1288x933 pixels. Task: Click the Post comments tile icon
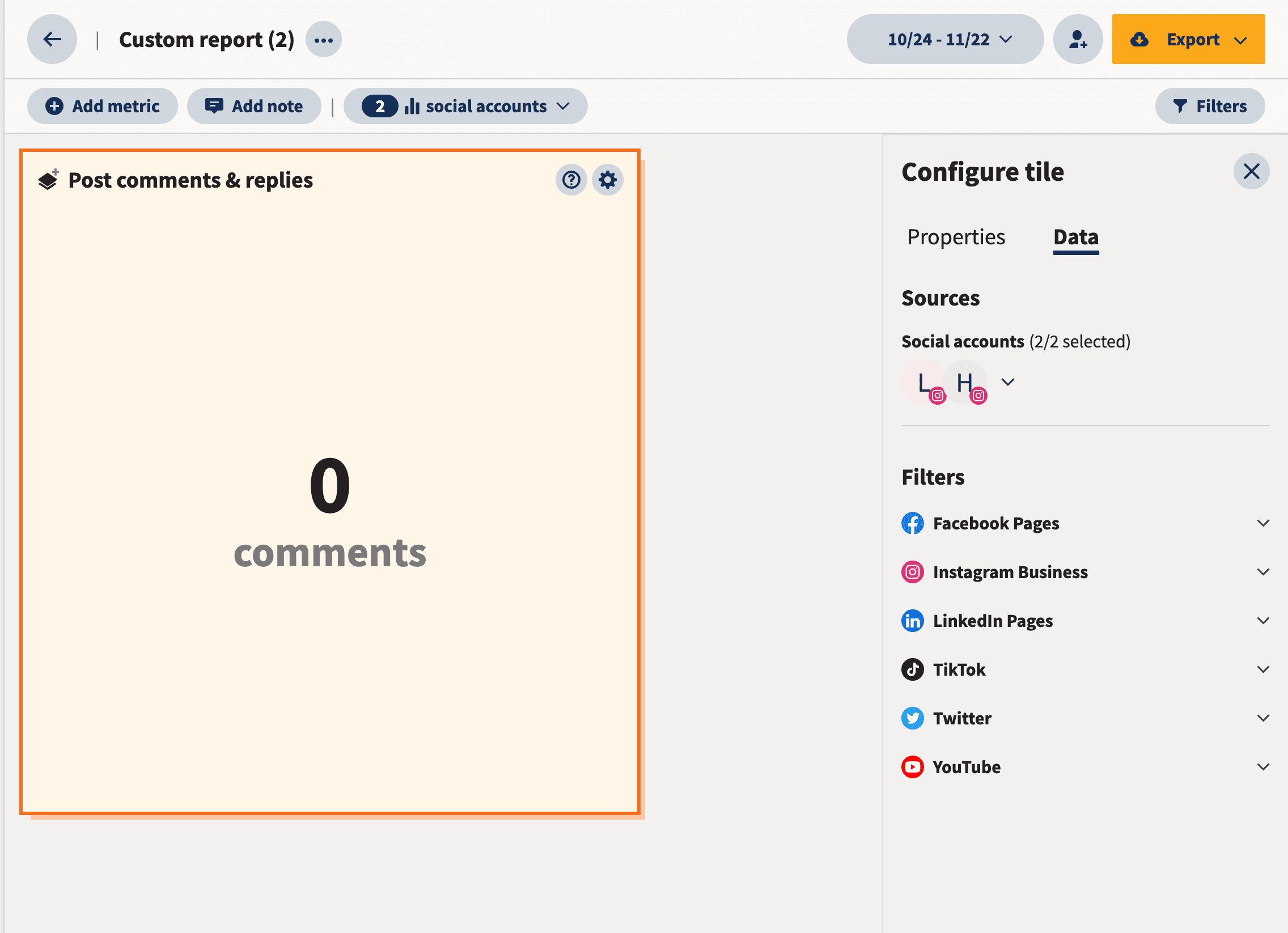pos(48,180)
